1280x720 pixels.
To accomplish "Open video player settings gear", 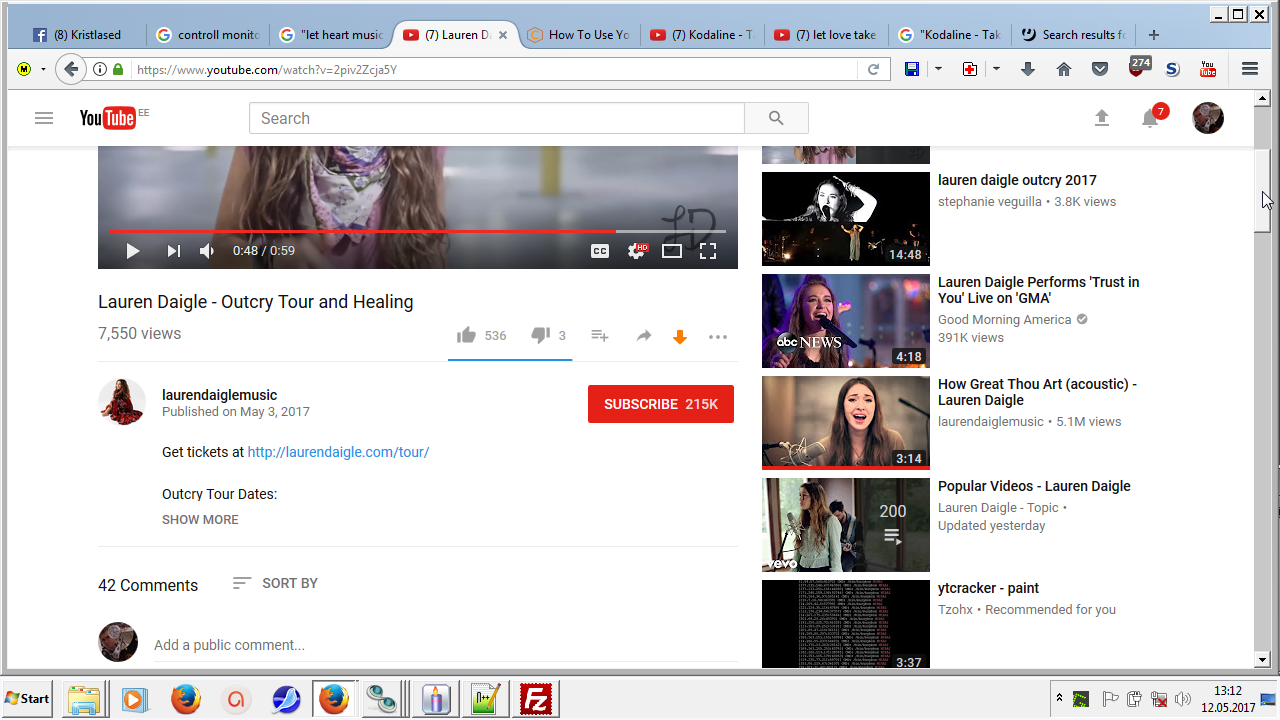I will [x=636, y=251].
